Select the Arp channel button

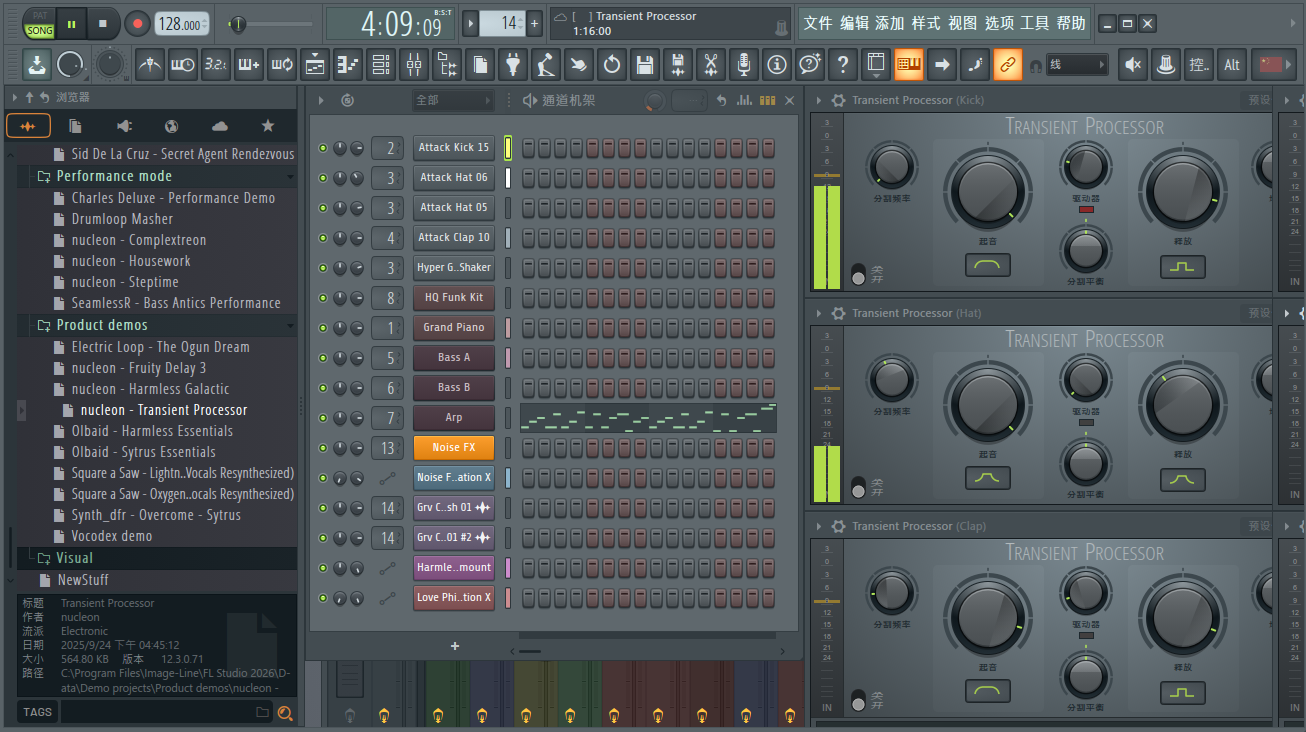point(454,418)
